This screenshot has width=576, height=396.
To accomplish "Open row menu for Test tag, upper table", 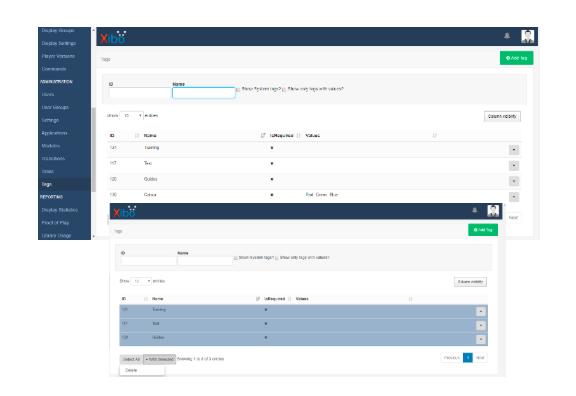I will tap(514, 165).
